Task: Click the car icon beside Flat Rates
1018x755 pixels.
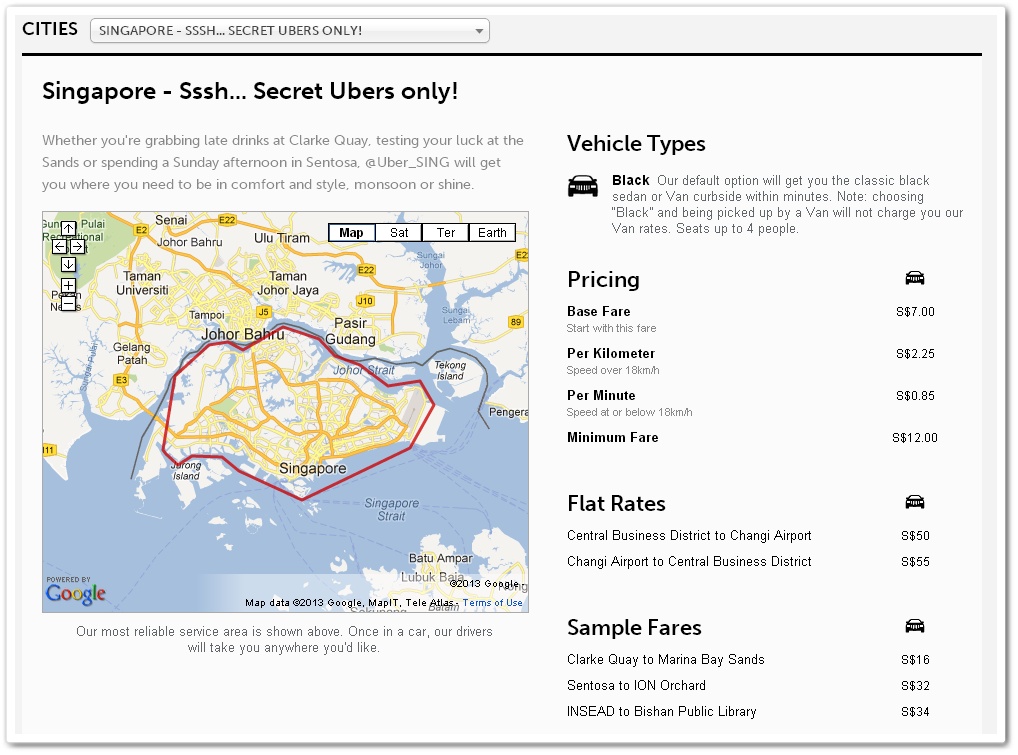Action: 915,502
